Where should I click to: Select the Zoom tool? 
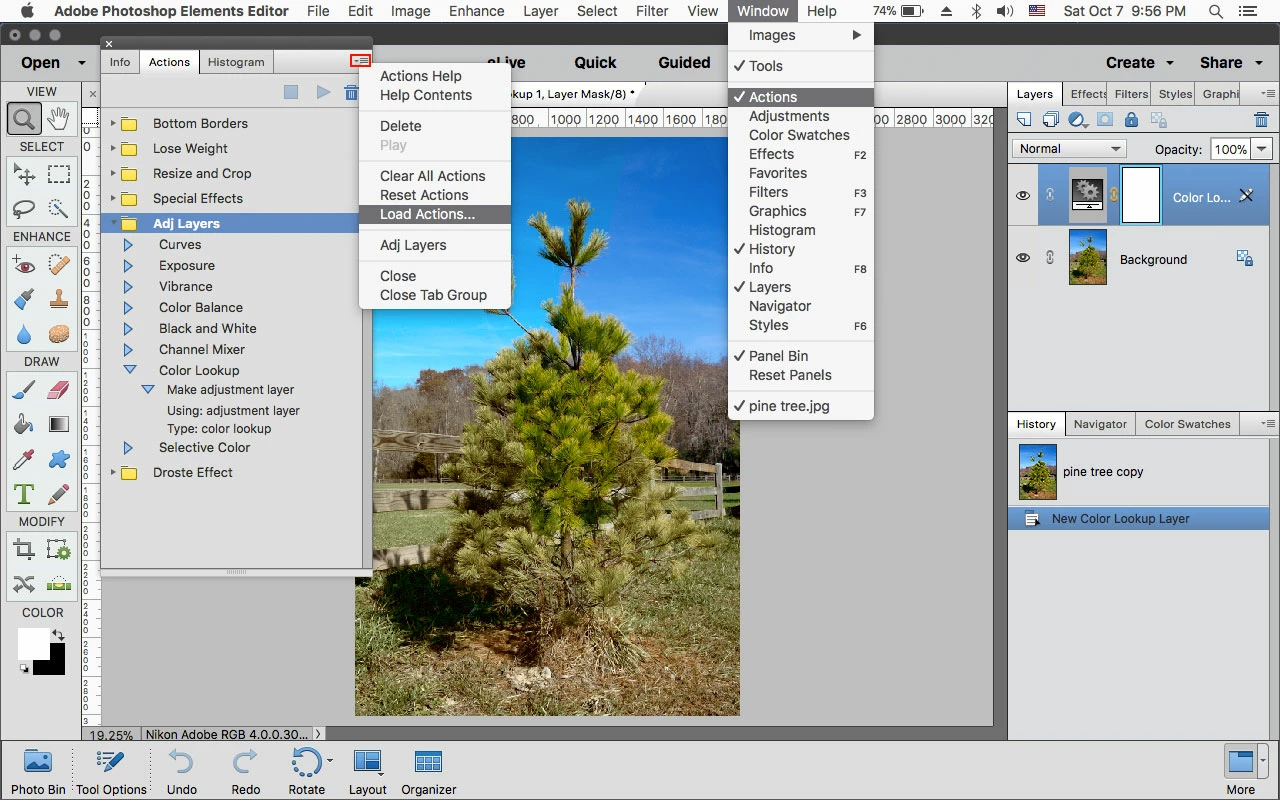[24, 119]
